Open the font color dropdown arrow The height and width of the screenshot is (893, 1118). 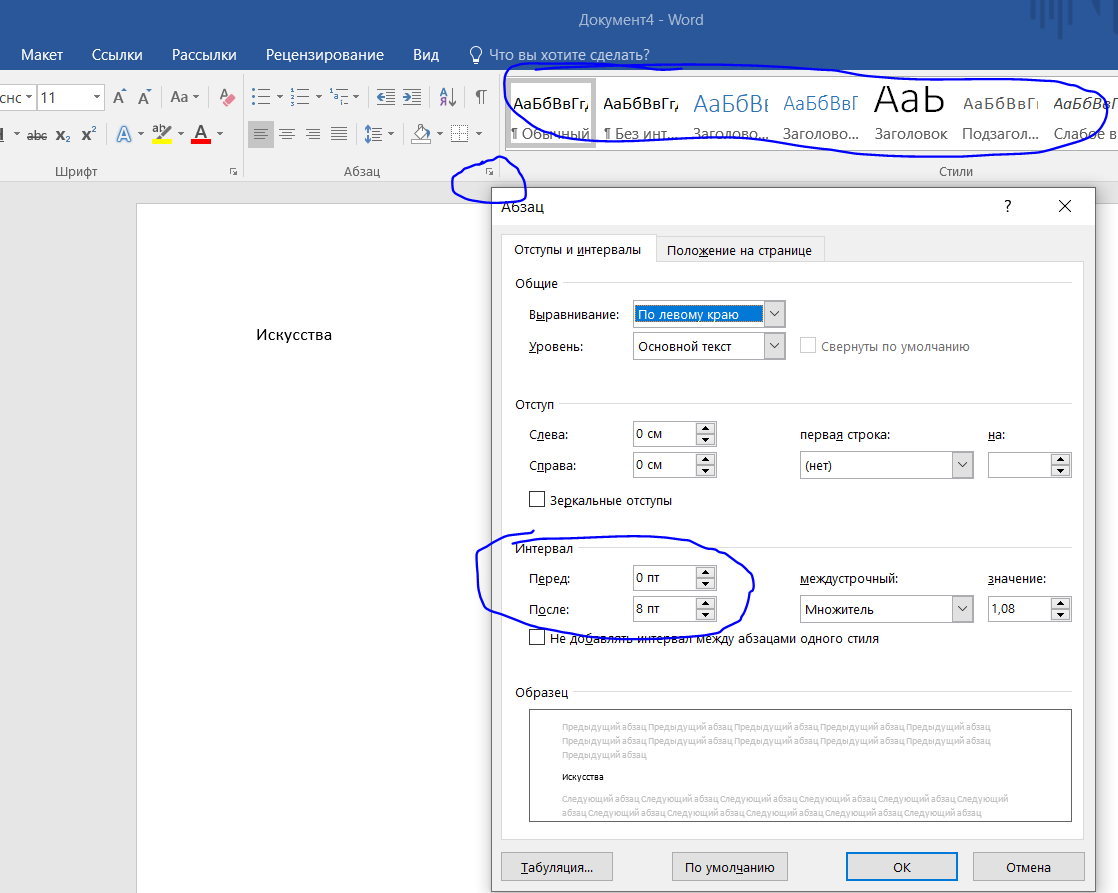(x=220, y=134)
